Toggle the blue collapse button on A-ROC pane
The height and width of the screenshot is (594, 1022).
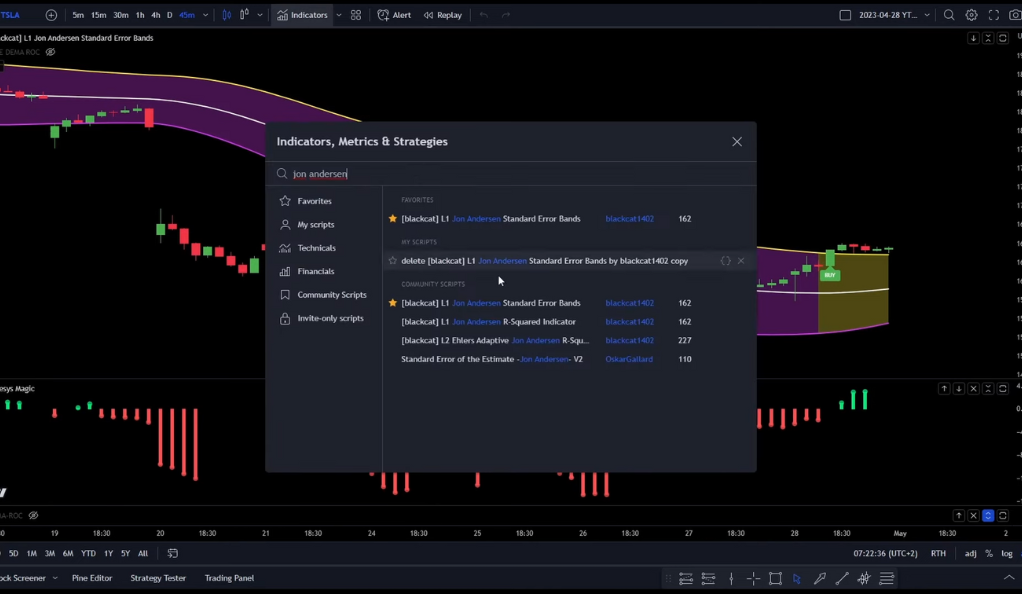point(988,516)
